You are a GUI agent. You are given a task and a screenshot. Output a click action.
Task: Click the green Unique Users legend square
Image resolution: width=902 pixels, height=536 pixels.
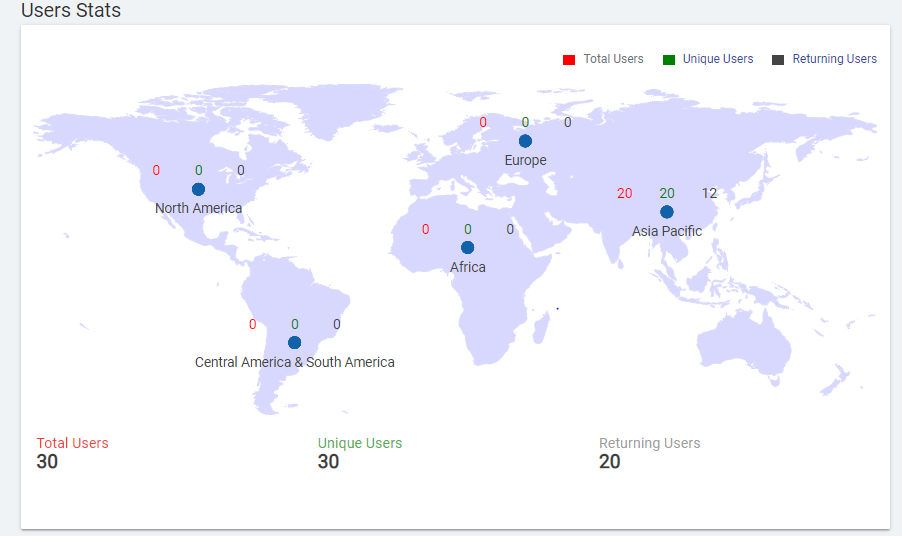[669, 60]
